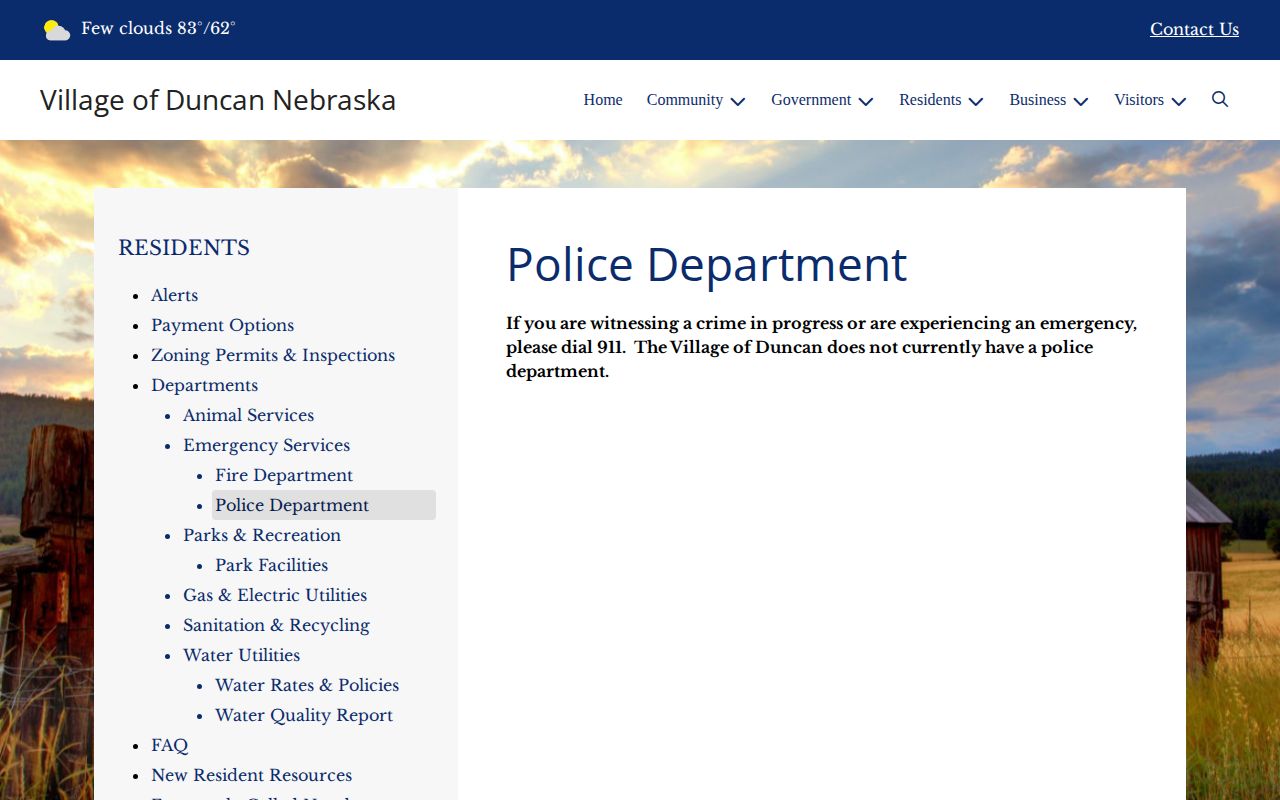Screen dimensions: 1280x800
Task: Open Zoning Permits & Inspections
Action: (273, 355)
